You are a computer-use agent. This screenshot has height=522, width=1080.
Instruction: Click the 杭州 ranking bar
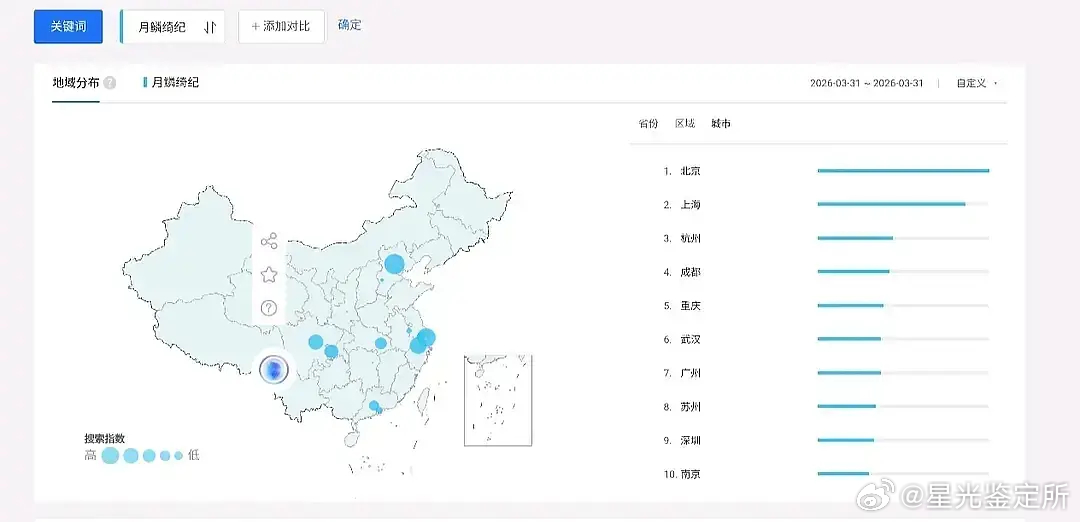903,238
